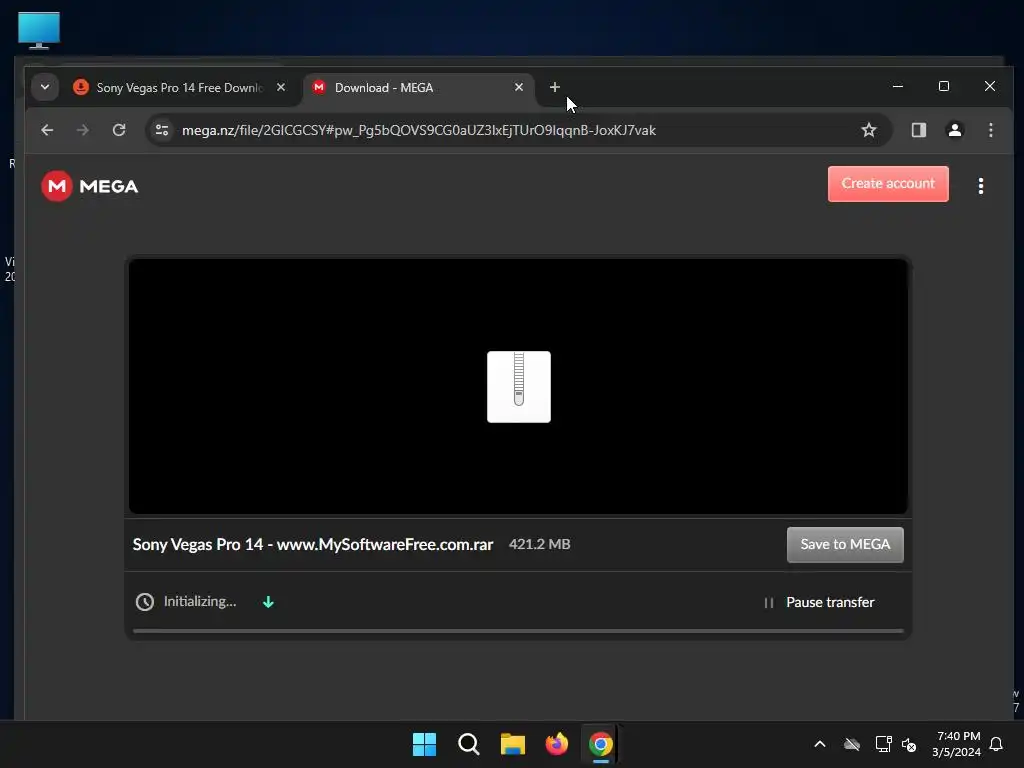View site information for mega.nz
Image resolution: width=1024 pixels, height=768 pixels.
tap(162, 130)
